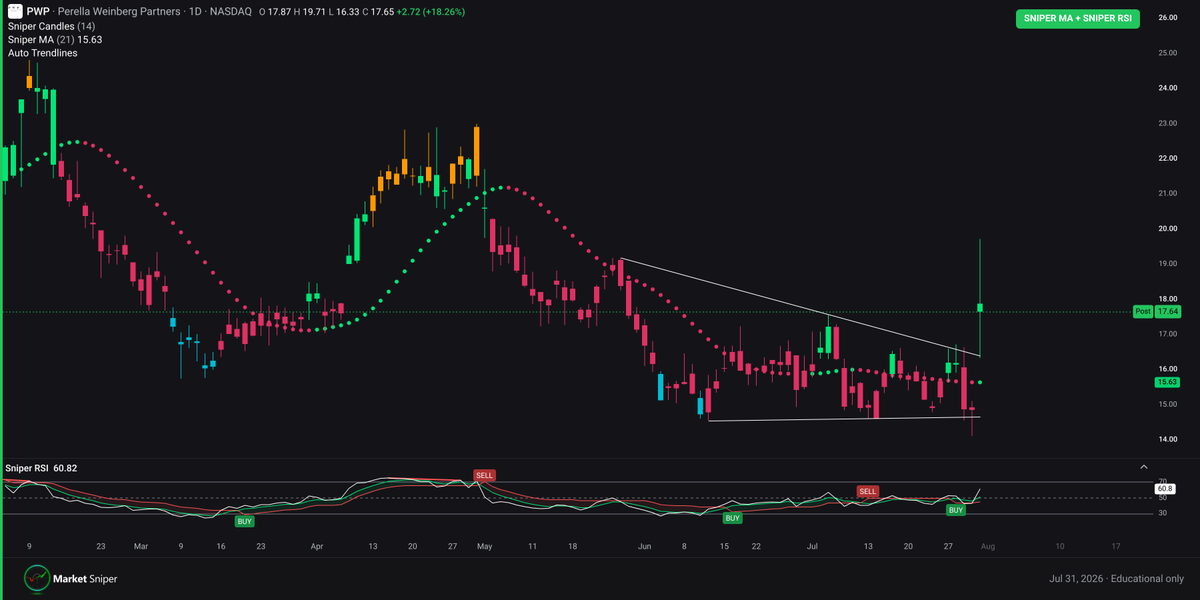
Task: Open the PWP ticker symbol
Action: 38,11
